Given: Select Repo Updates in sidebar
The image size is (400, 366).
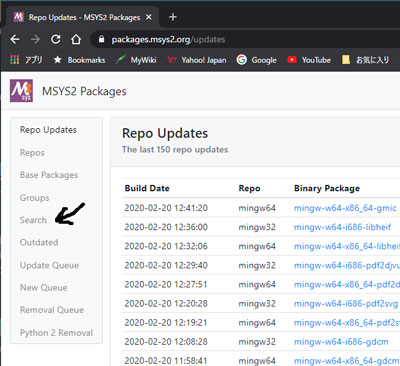Looking at the screenshot, I should click(x=48, y=130).
